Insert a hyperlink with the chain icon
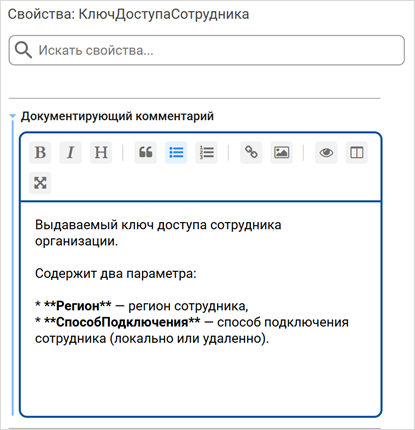This screenshot has width=415, height=430. point(251,152)
